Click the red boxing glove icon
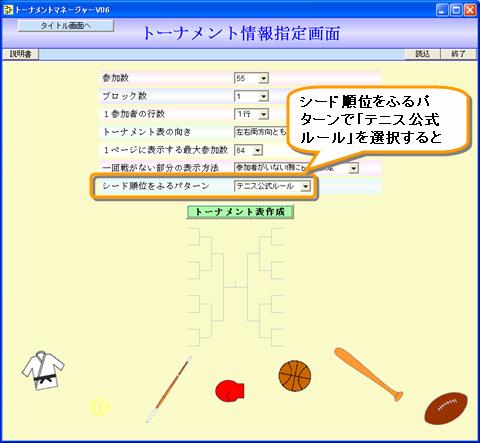Screen dimensions: 480x443 click(x=230, y=390)
